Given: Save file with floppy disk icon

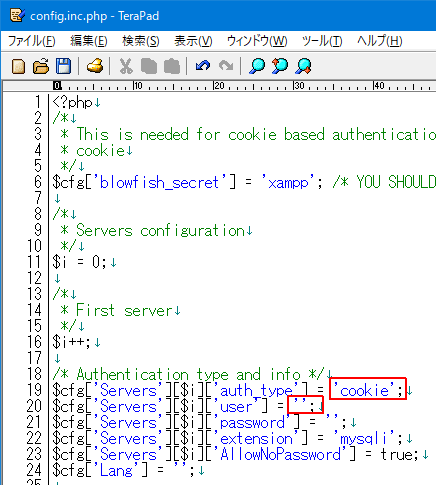Looking at the screenshot, I should tap(63, 66).
